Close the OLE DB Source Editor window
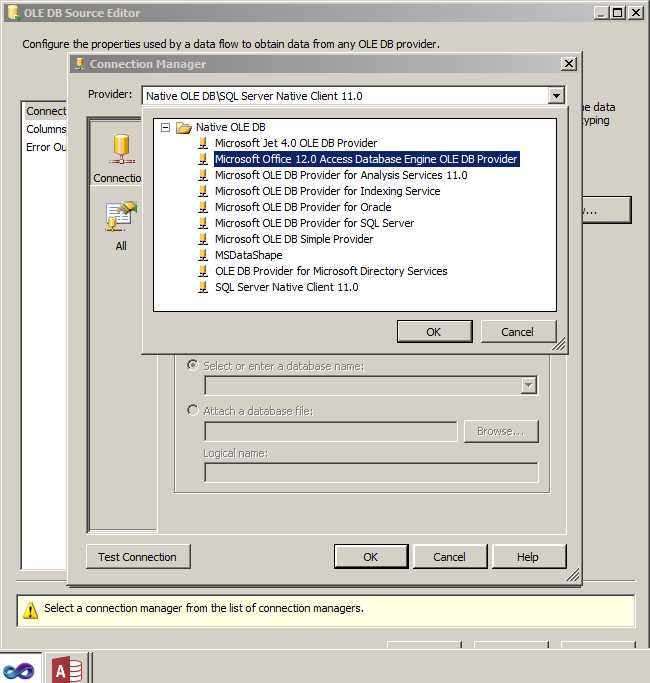Screen dimensions: 650x683 [x=636, y=12]
